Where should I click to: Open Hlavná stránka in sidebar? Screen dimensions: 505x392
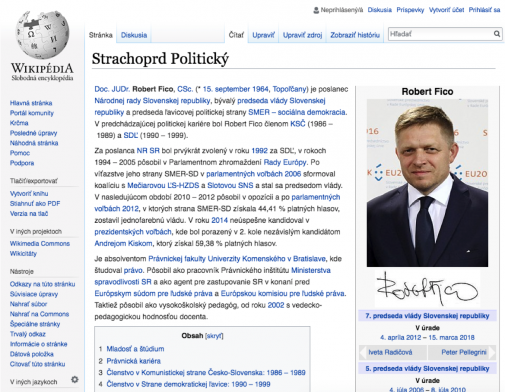31,103
